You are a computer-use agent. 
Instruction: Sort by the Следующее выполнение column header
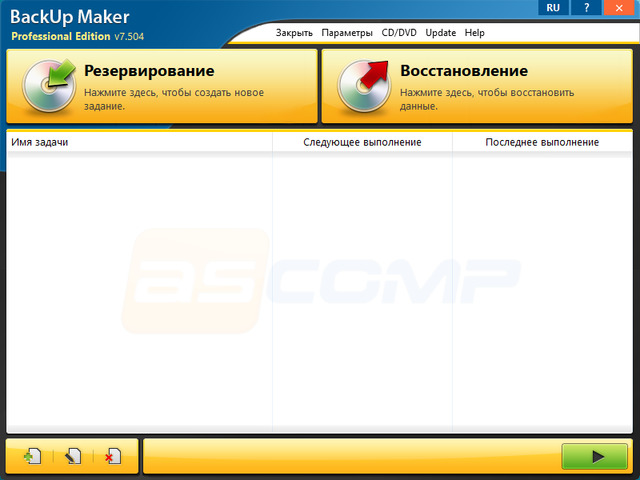point(362,142)
